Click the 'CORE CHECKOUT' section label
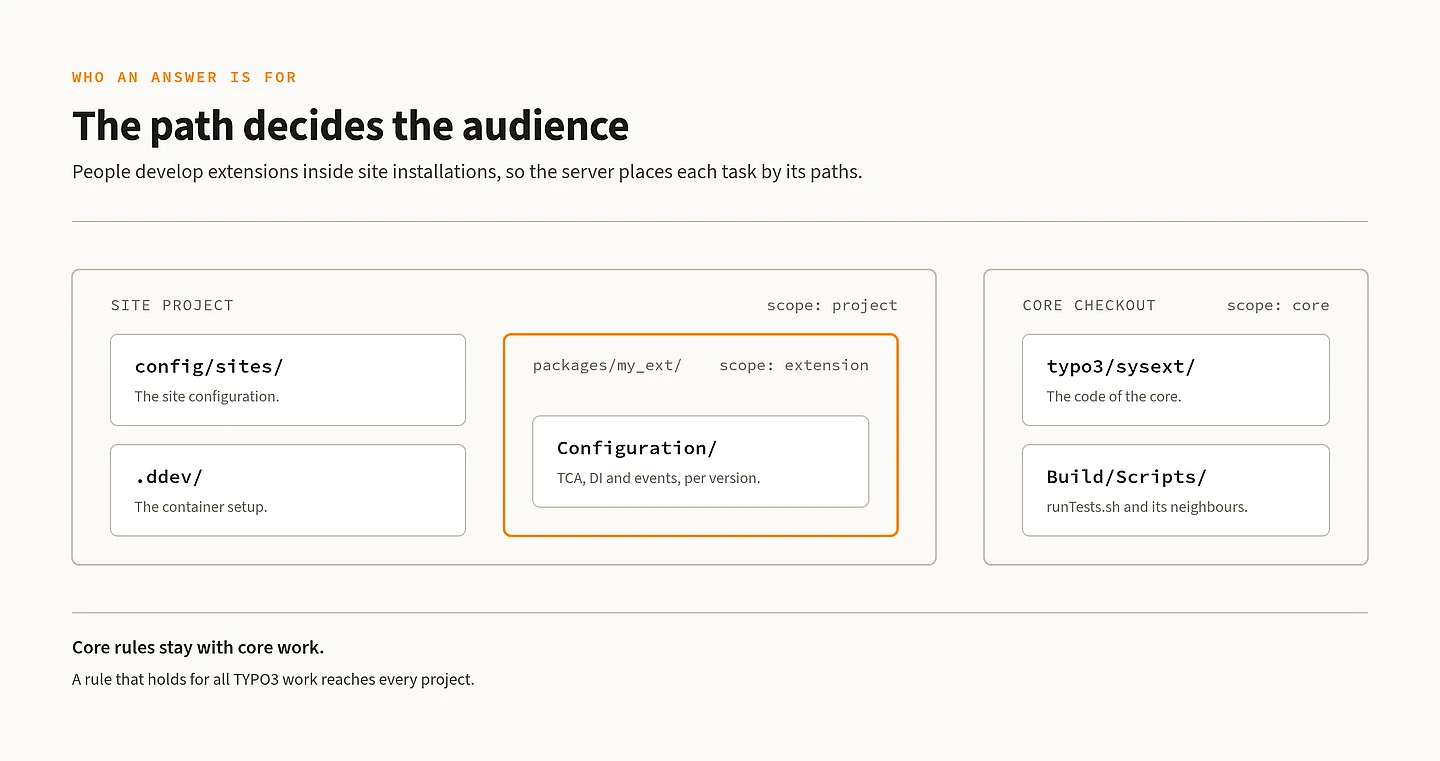The height and width of the screenshot is (761, 1440). (x=1089, y=305)
